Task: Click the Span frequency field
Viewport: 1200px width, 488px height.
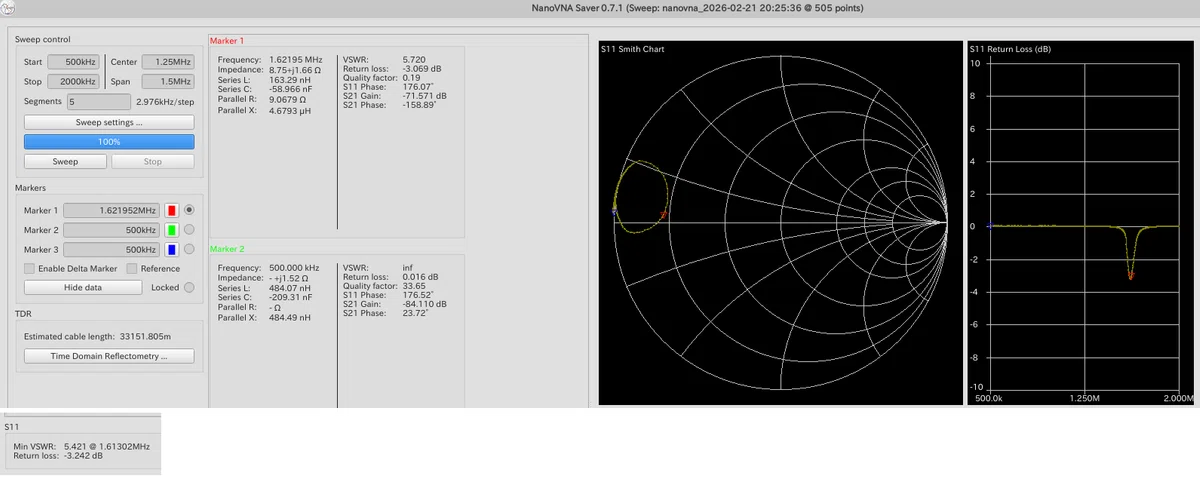Action: [168, 81]
